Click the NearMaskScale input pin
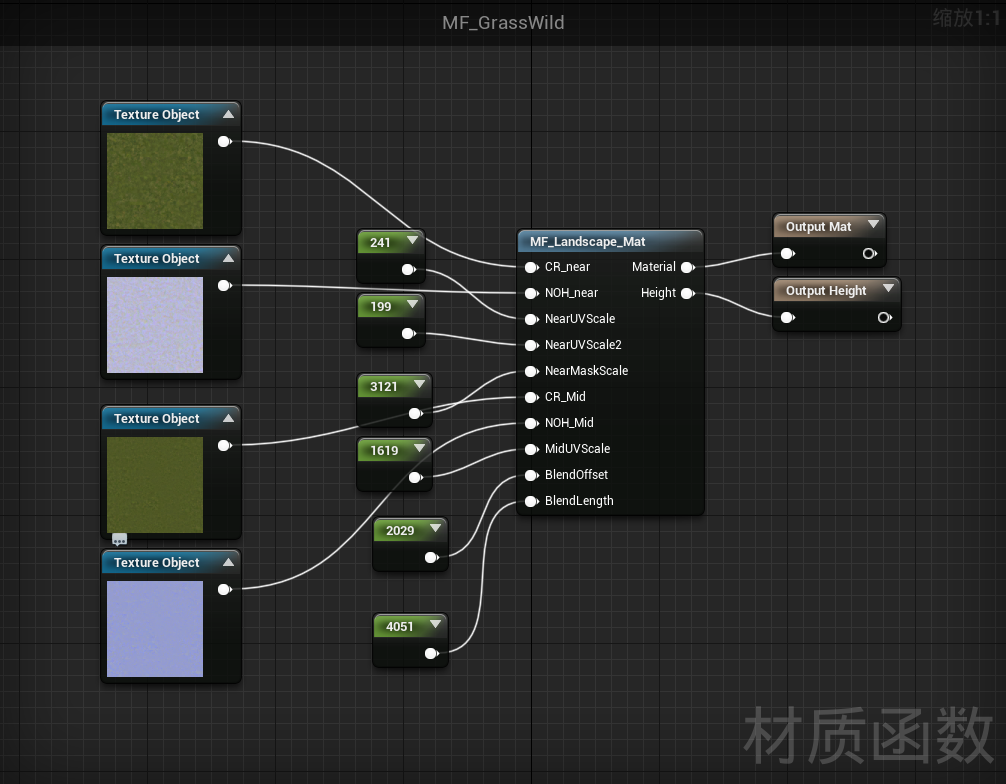 point(531,371)
